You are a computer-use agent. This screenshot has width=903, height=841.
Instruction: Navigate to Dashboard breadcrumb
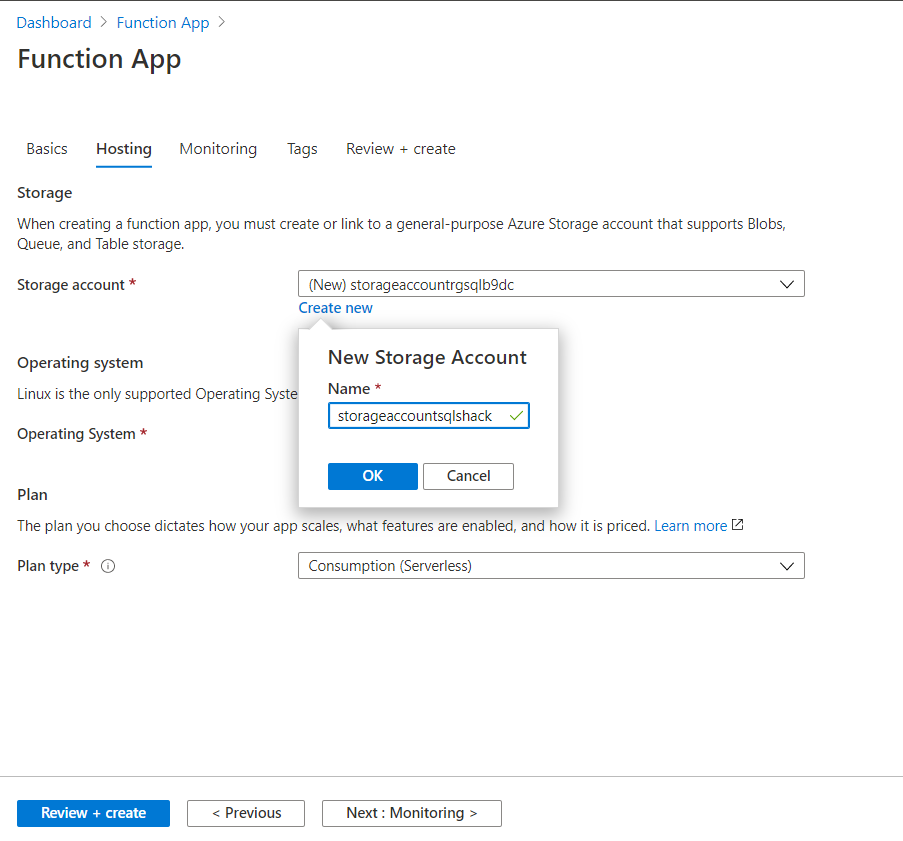click(x=54, y=22)
